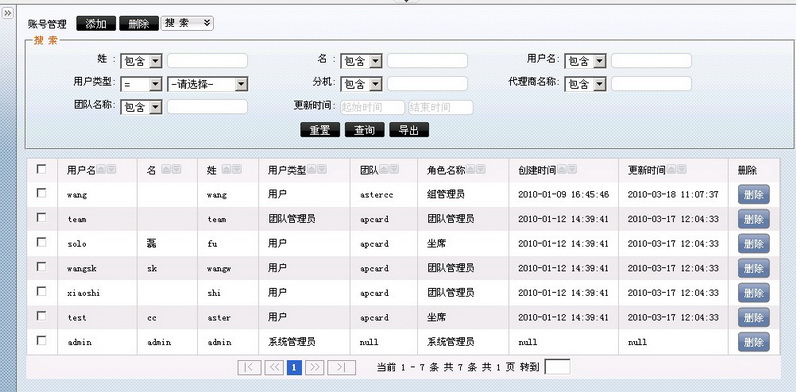The image size is (796, 392).
Task: Go to last page of results
Action: pos(341,367)
